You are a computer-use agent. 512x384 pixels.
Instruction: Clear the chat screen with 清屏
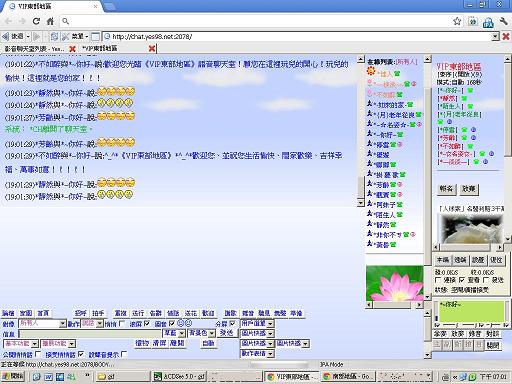coord(159,343)
